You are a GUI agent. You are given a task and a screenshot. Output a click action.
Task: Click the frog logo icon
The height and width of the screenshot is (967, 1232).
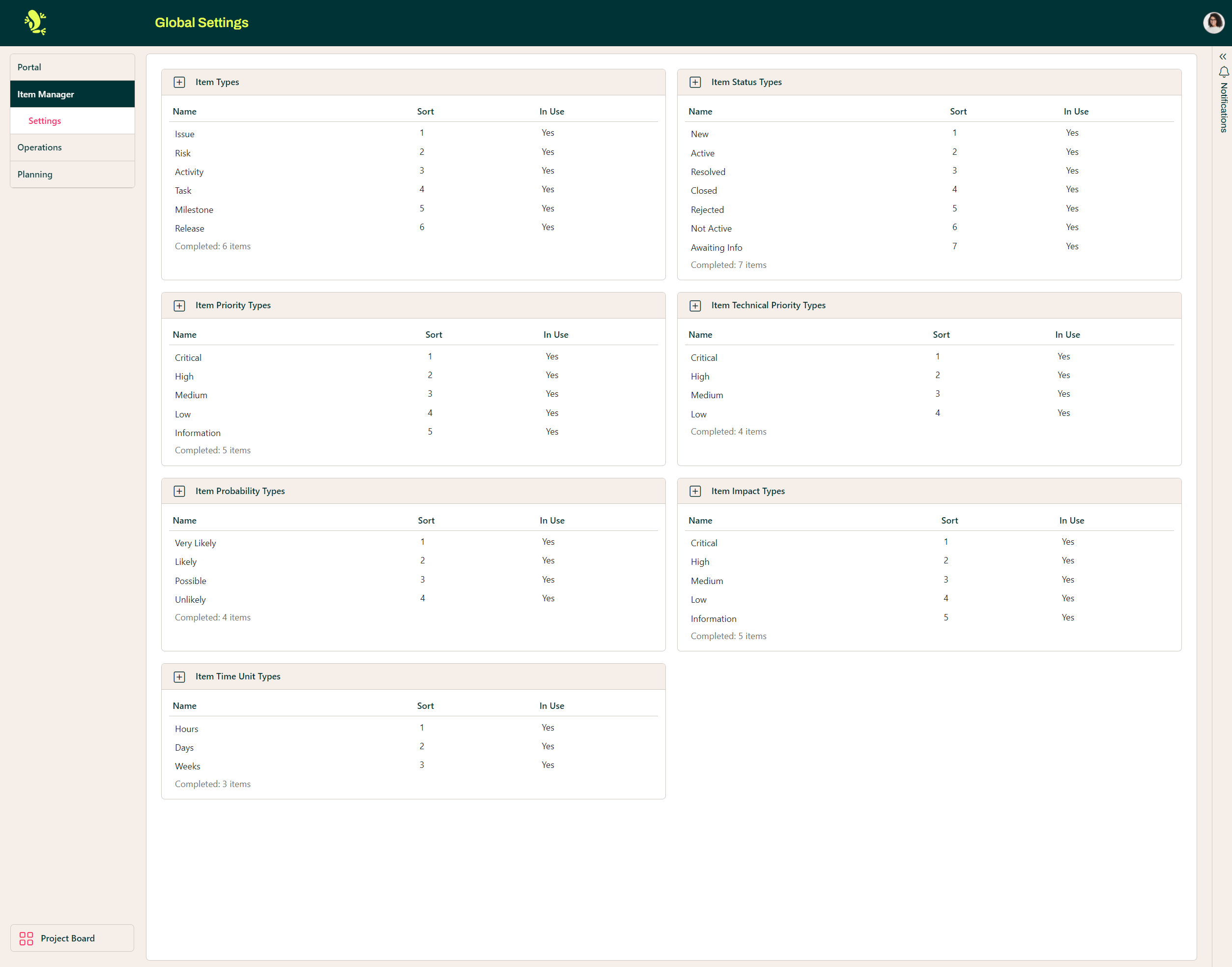[x=35, y=23]
